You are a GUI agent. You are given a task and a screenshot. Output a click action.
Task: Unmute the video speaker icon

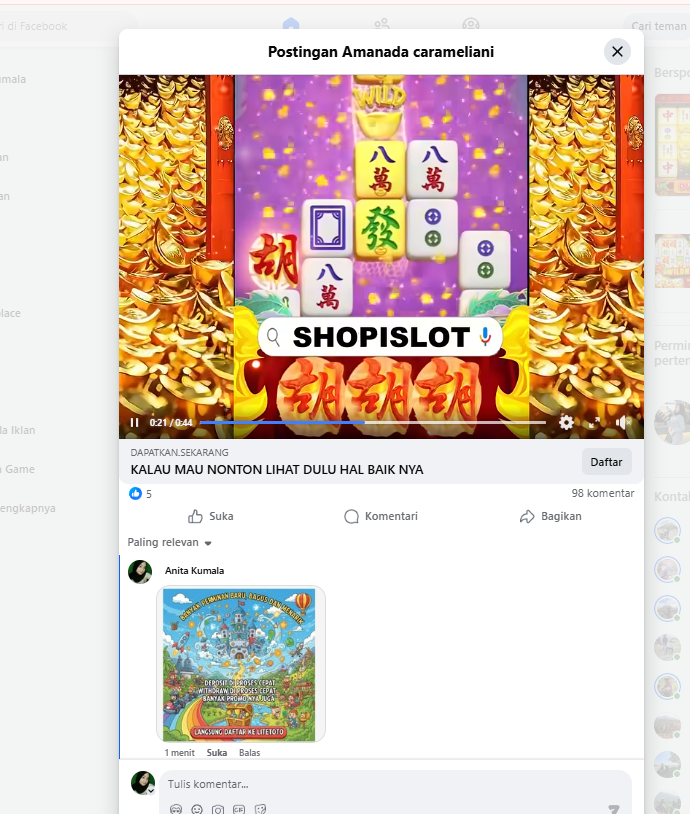[x=622, y=423]
